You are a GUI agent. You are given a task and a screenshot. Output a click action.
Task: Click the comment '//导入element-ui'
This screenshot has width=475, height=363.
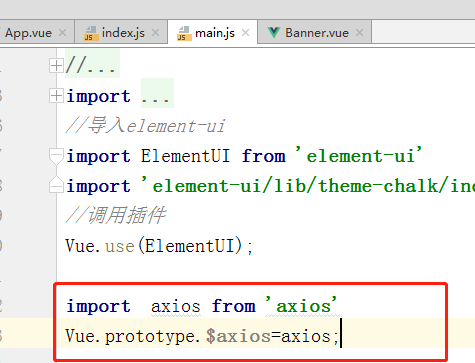coord(145,126)
